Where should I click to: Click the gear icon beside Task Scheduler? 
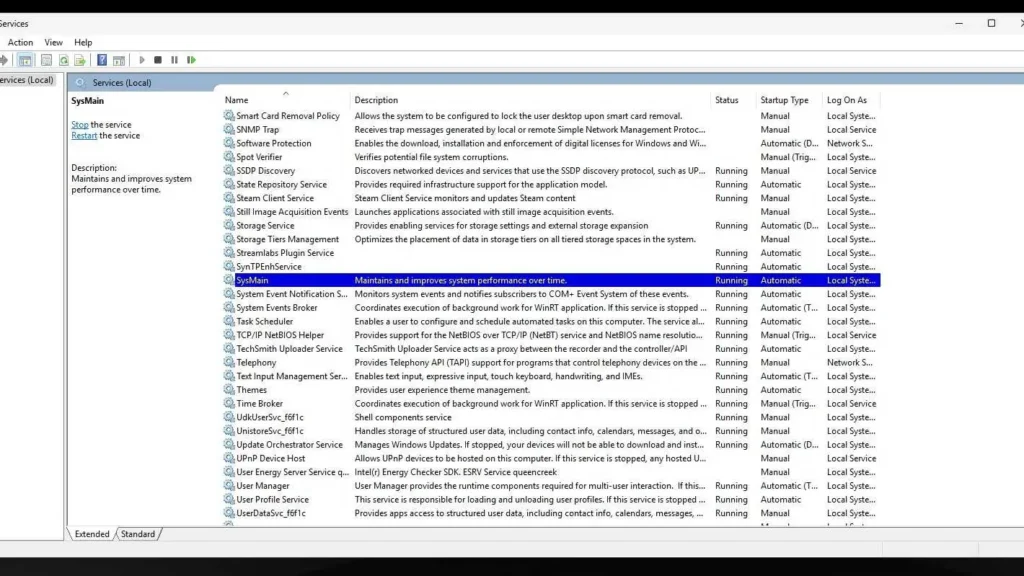click(x=229, y=321)
